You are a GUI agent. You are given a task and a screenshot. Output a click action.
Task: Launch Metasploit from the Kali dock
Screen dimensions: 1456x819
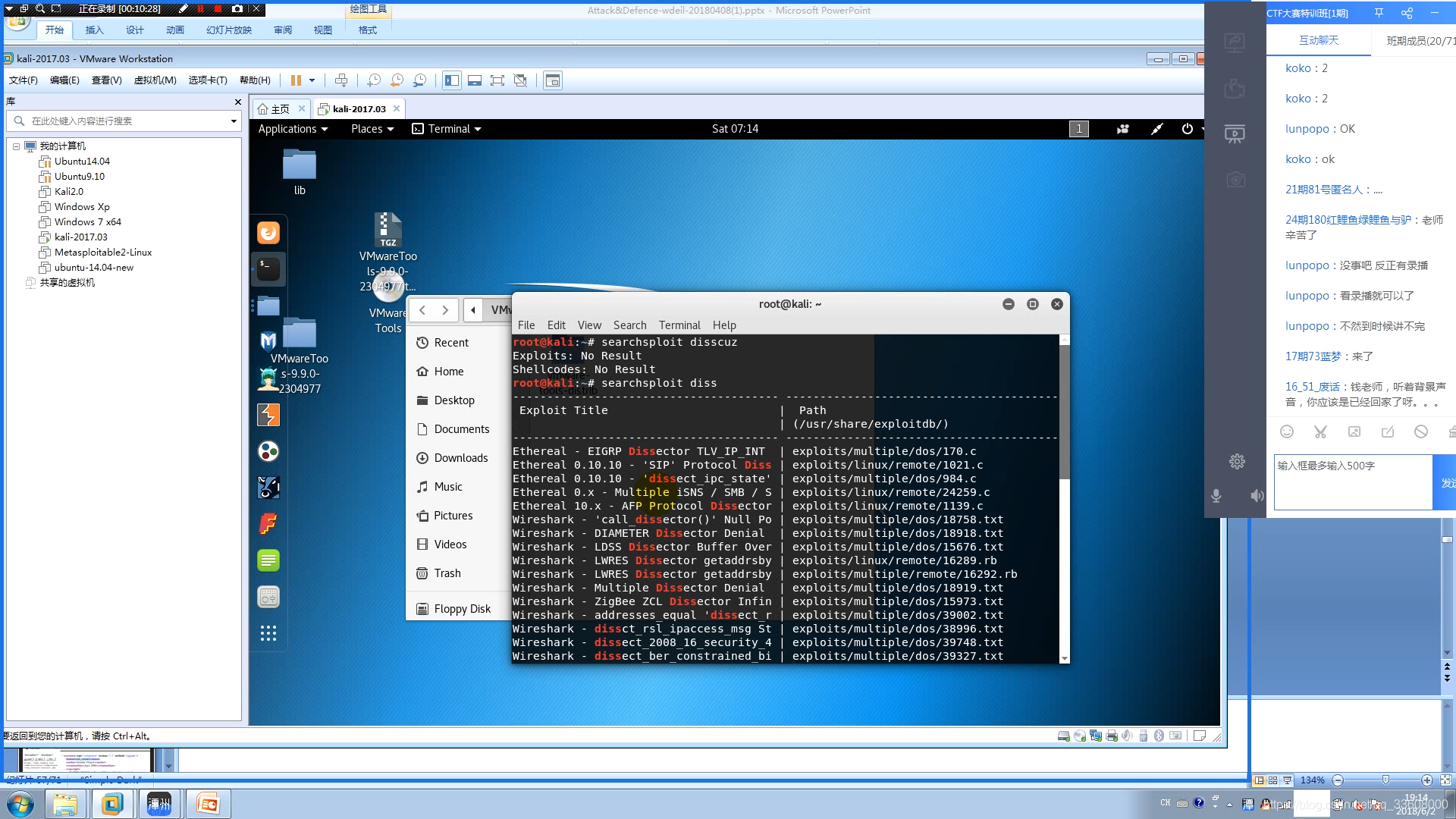coord(268,341)
